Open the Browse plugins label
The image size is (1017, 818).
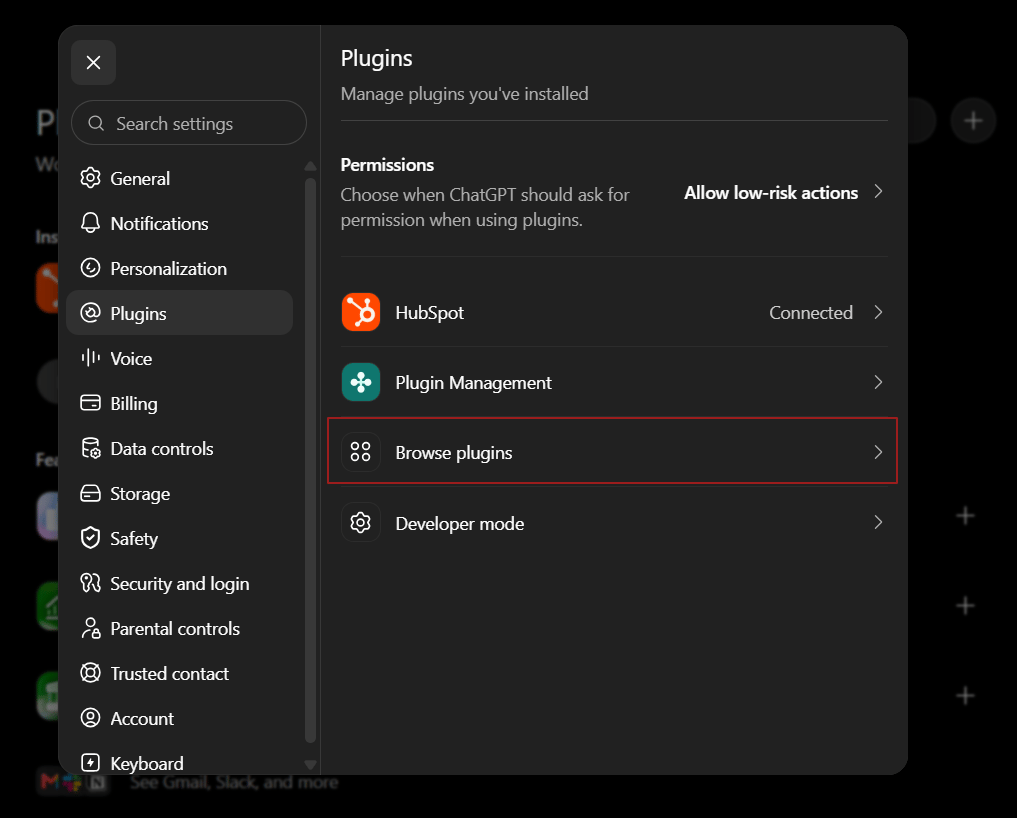pyautogui.click(x=454, y=453)
